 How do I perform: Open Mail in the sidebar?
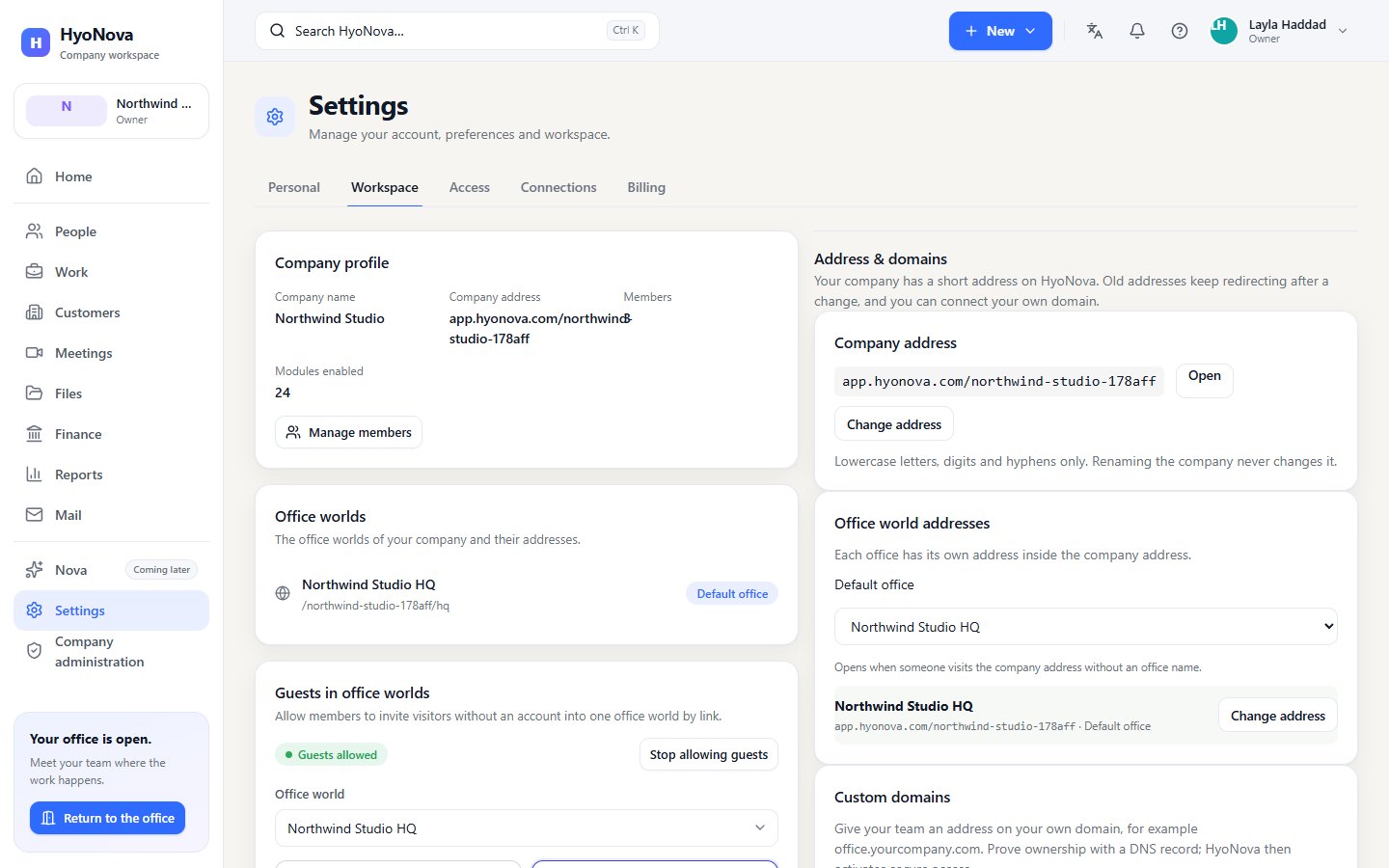(111, 515)
